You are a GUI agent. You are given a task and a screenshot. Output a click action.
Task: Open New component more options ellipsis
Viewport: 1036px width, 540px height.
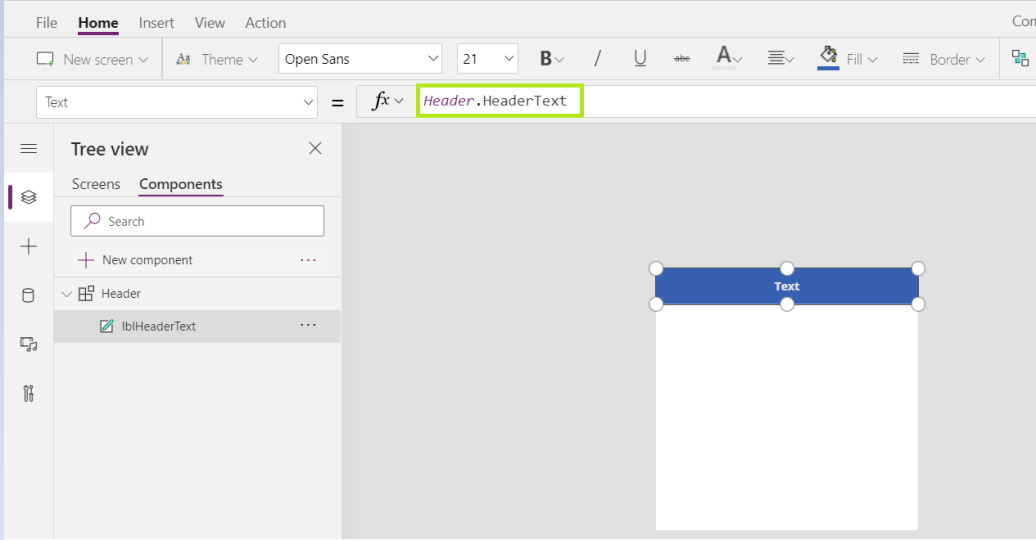[308, 260]
